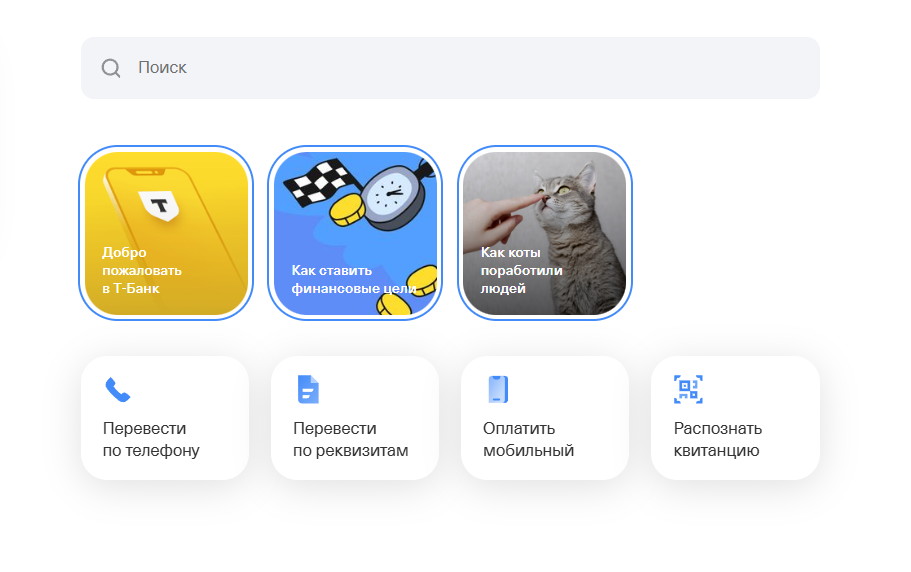The width and height of the screenshot is (911, 572).
Task: Open the Как ставить финансовые цели story
Action: tap(355, 233)
